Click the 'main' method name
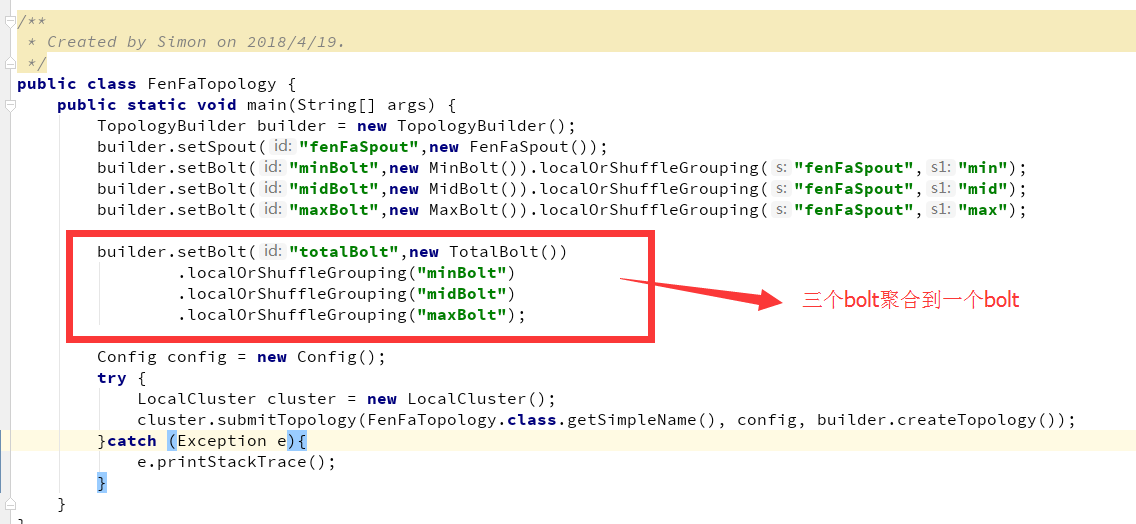 [266, 105]
